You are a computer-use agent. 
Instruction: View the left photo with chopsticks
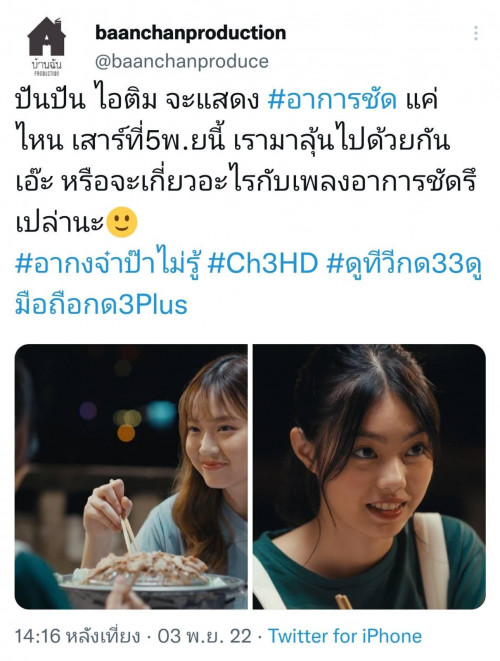pyautogui.click(x=131, y=476)
